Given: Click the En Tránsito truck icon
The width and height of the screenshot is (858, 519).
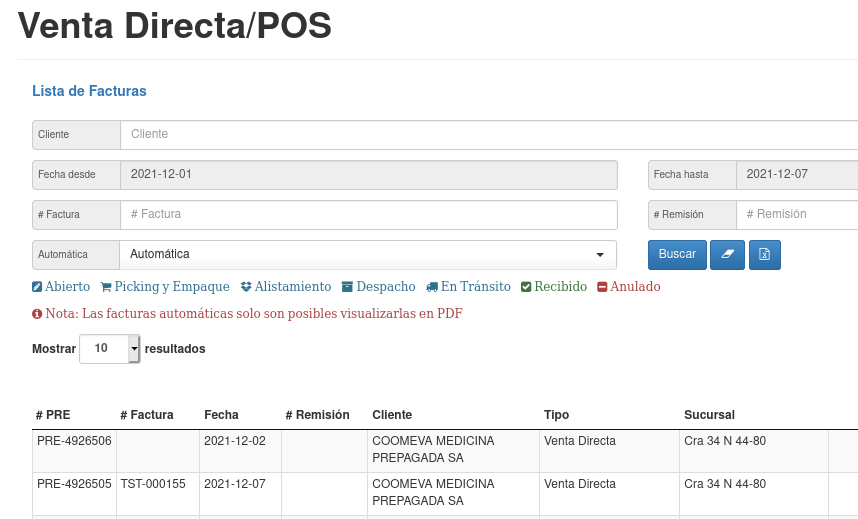Looking at the screenshot, I should [432, 287].
